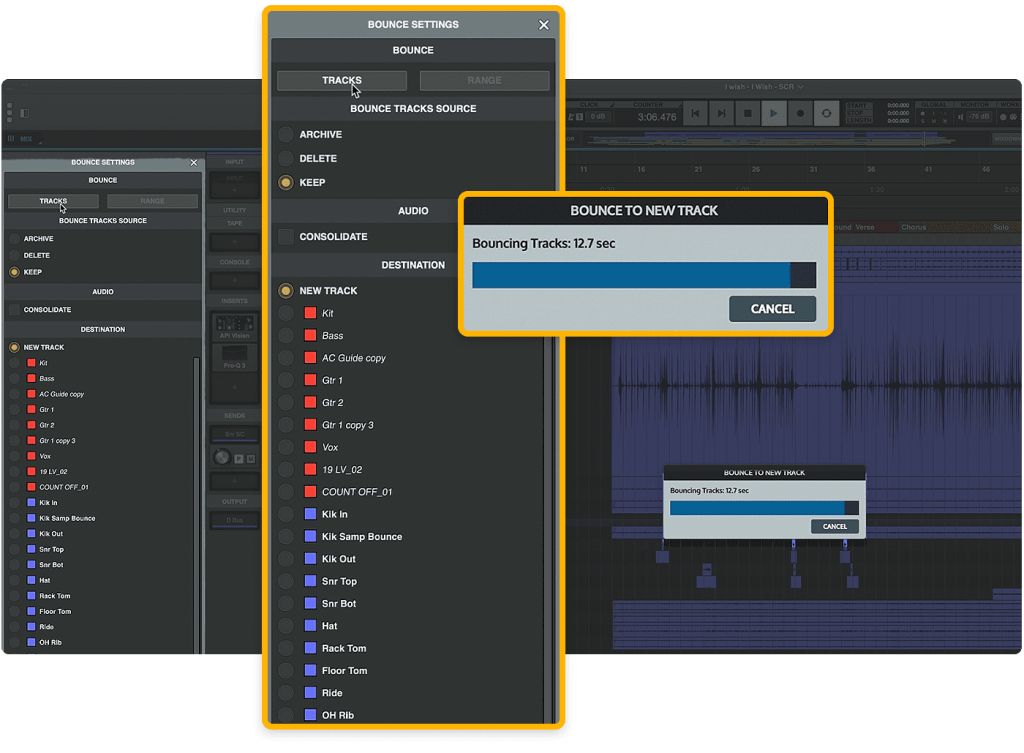Close the enlarged Bounce Settings panel
Screen dimensions: 1024x753
pos(544,25)
